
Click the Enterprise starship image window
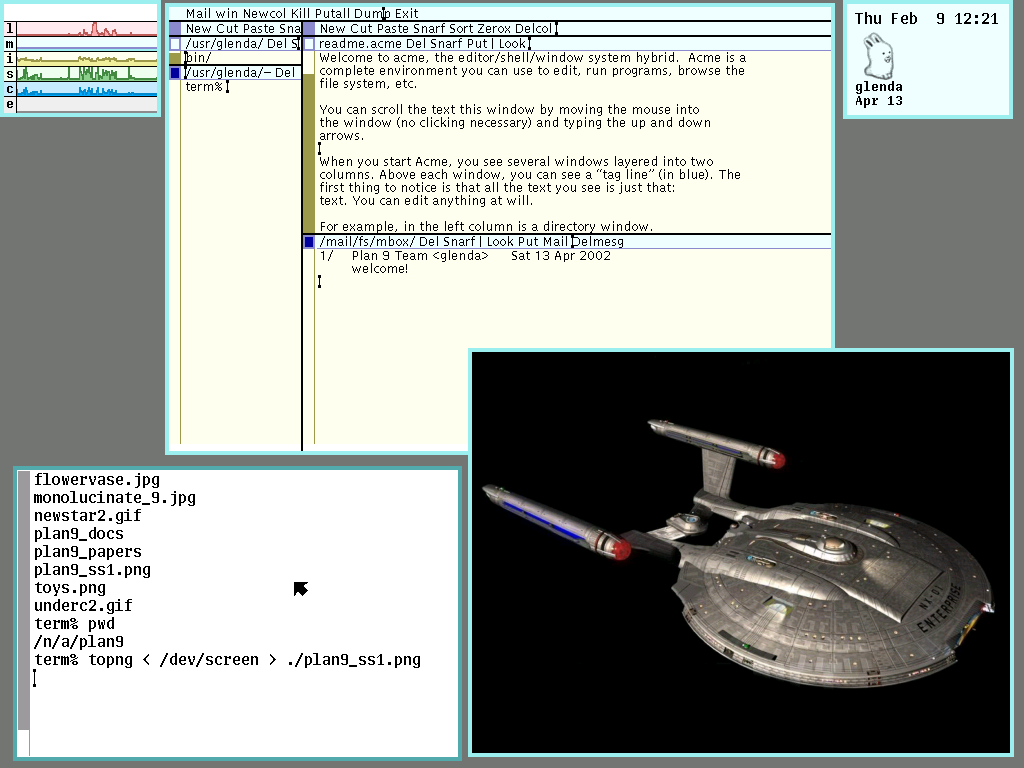741,551
